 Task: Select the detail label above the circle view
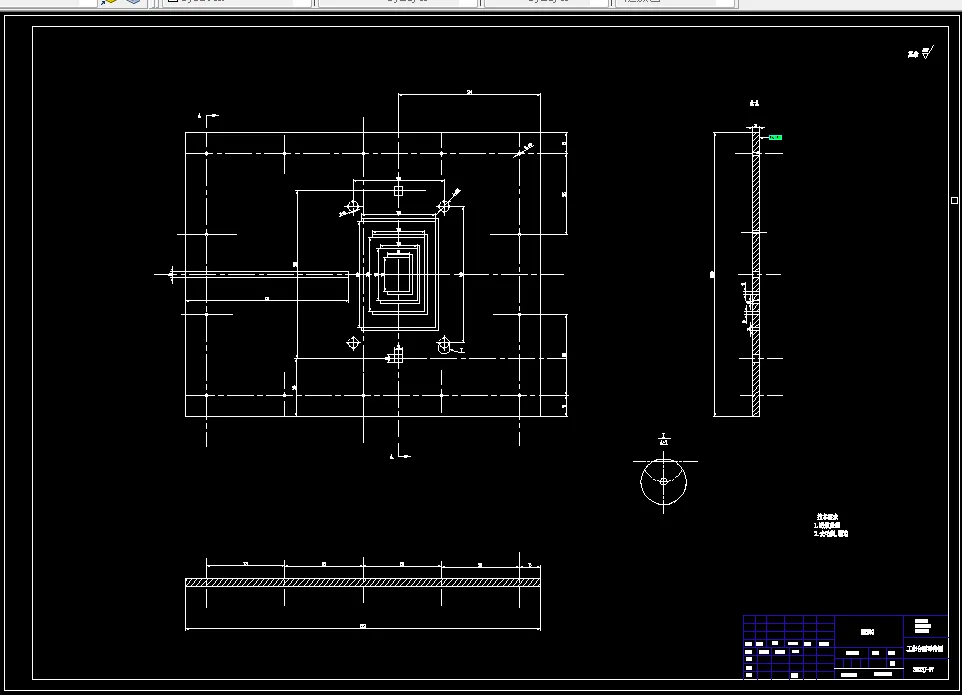point(664,439)
